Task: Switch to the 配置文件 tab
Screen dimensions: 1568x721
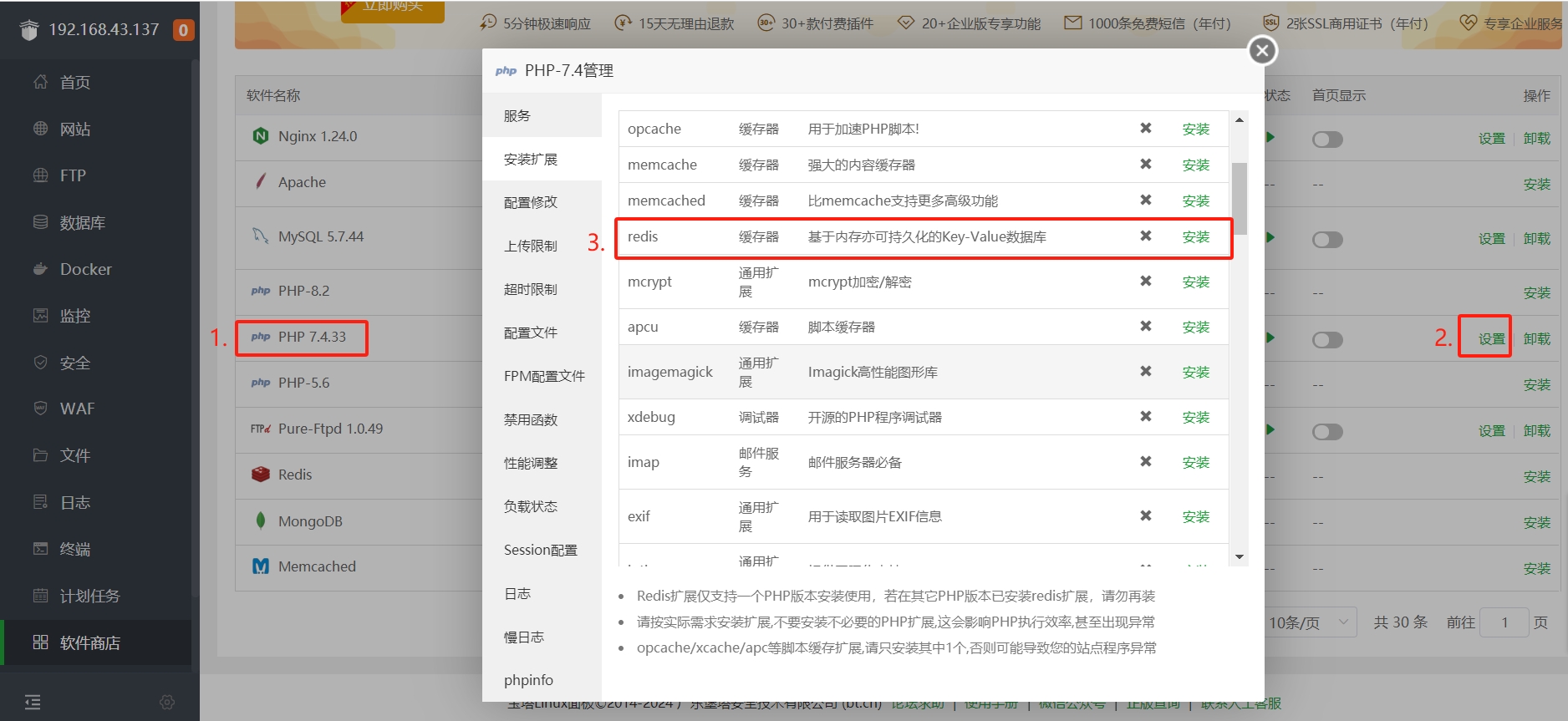Action: click(x=542, y=333)
